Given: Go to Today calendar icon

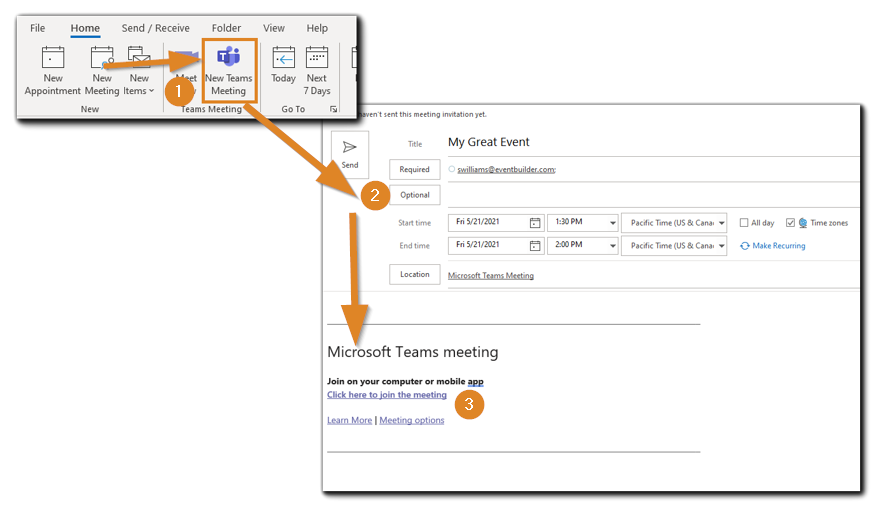Looking at the screenshot, I should click(x=284, y=58).
